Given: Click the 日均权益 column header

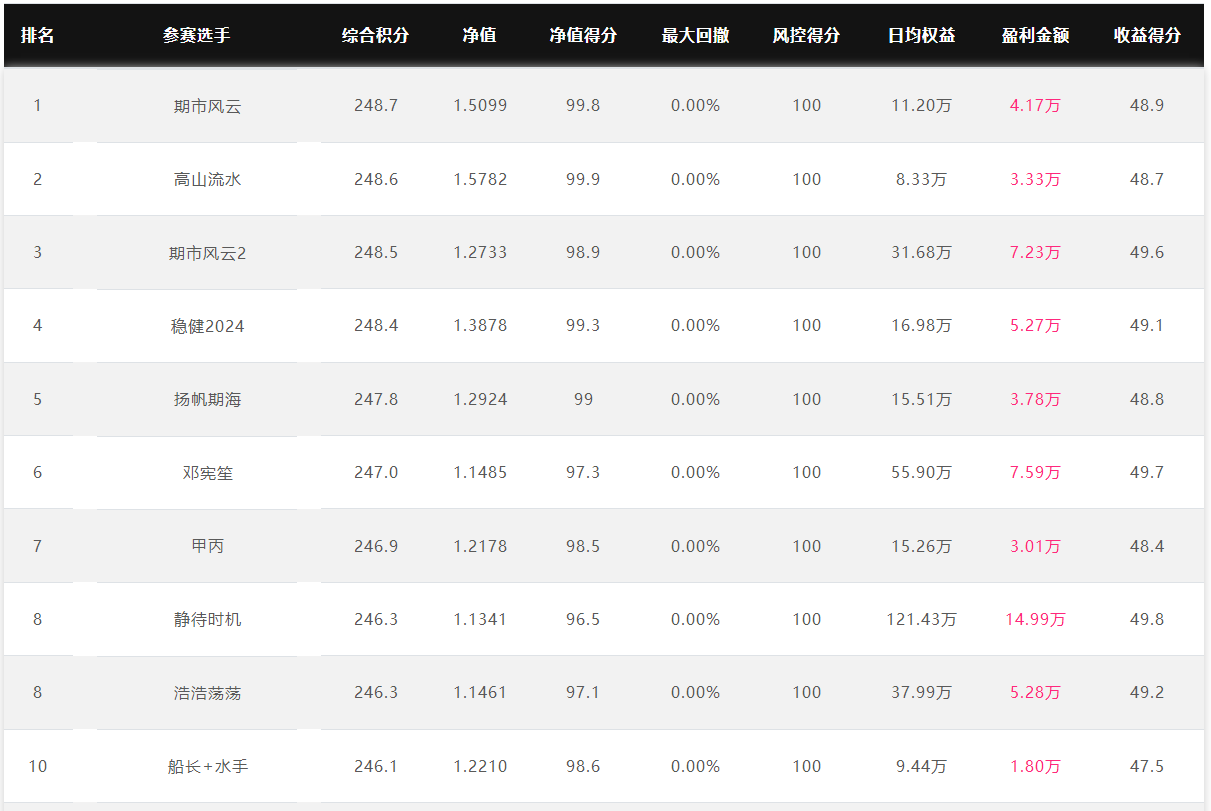Looking at the screenshot, I should click(921, 35).
